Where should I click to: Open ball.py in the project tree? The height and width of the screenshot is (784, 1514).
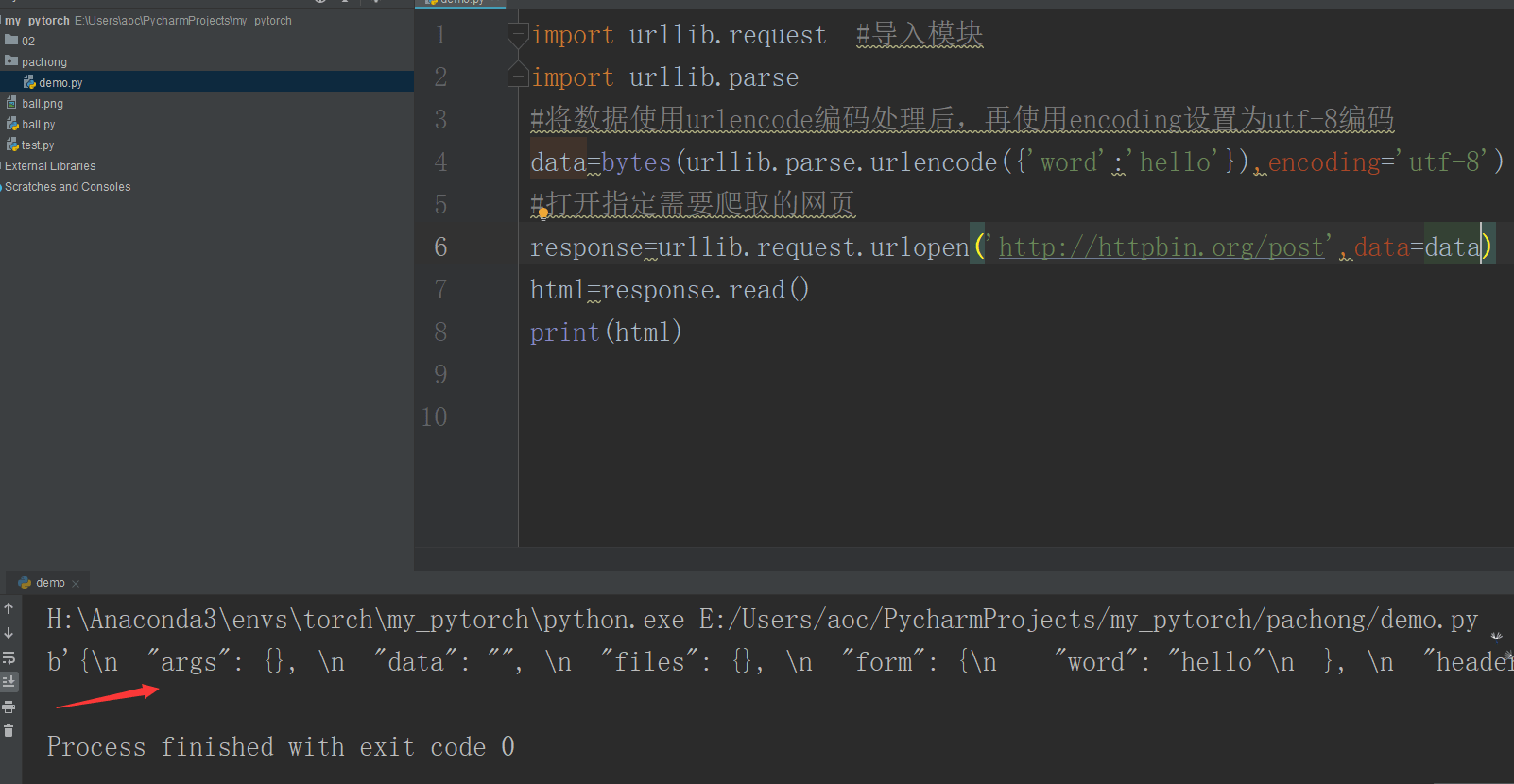click(x=39, y=124)
